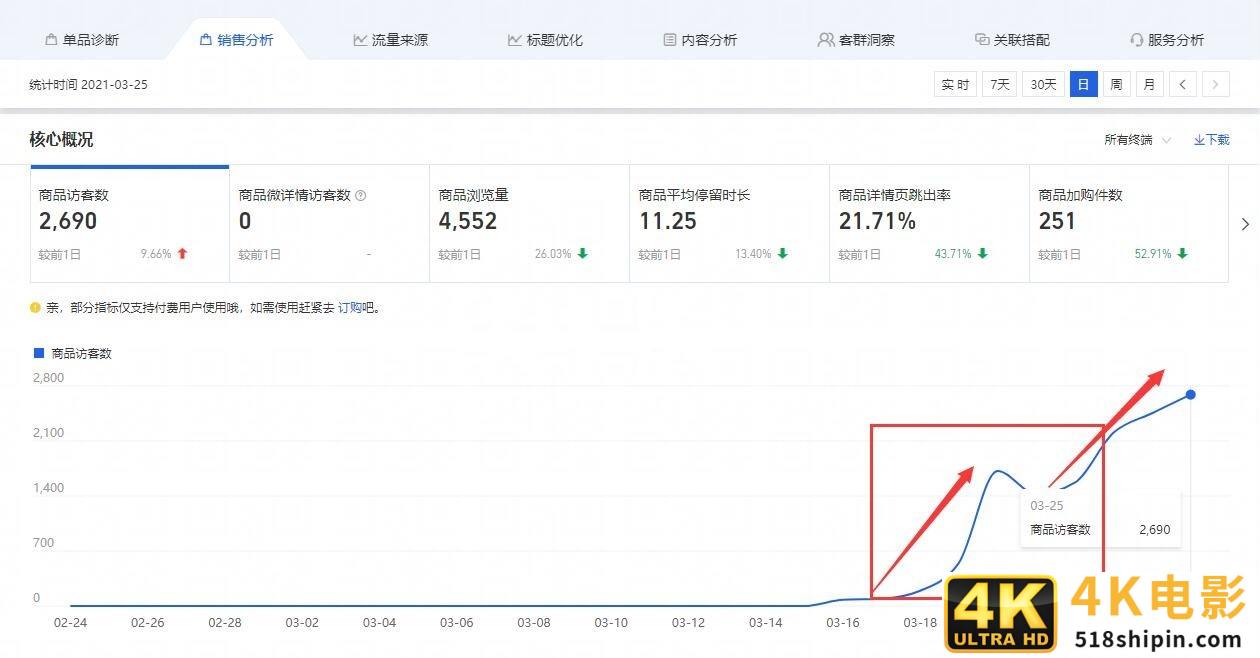
Task: Click the yellow notice icon before 亲
Action: 35,308
